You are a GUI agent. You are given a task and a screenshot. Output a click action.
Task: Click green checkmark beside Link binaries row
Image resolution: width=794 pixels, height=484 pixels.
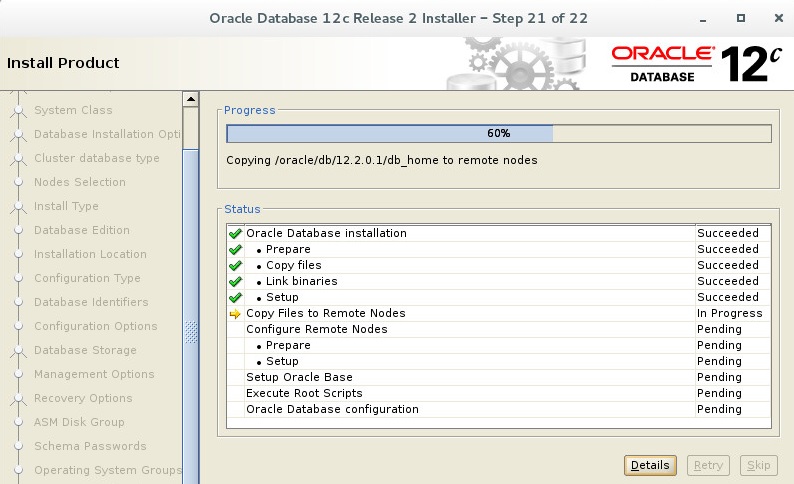[235, 281]
